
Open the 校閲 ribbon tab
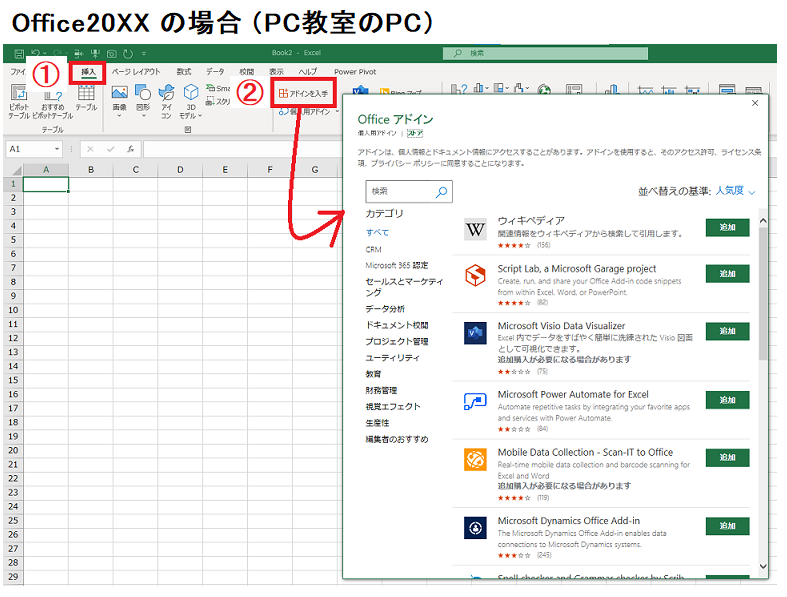click(246, 72)
